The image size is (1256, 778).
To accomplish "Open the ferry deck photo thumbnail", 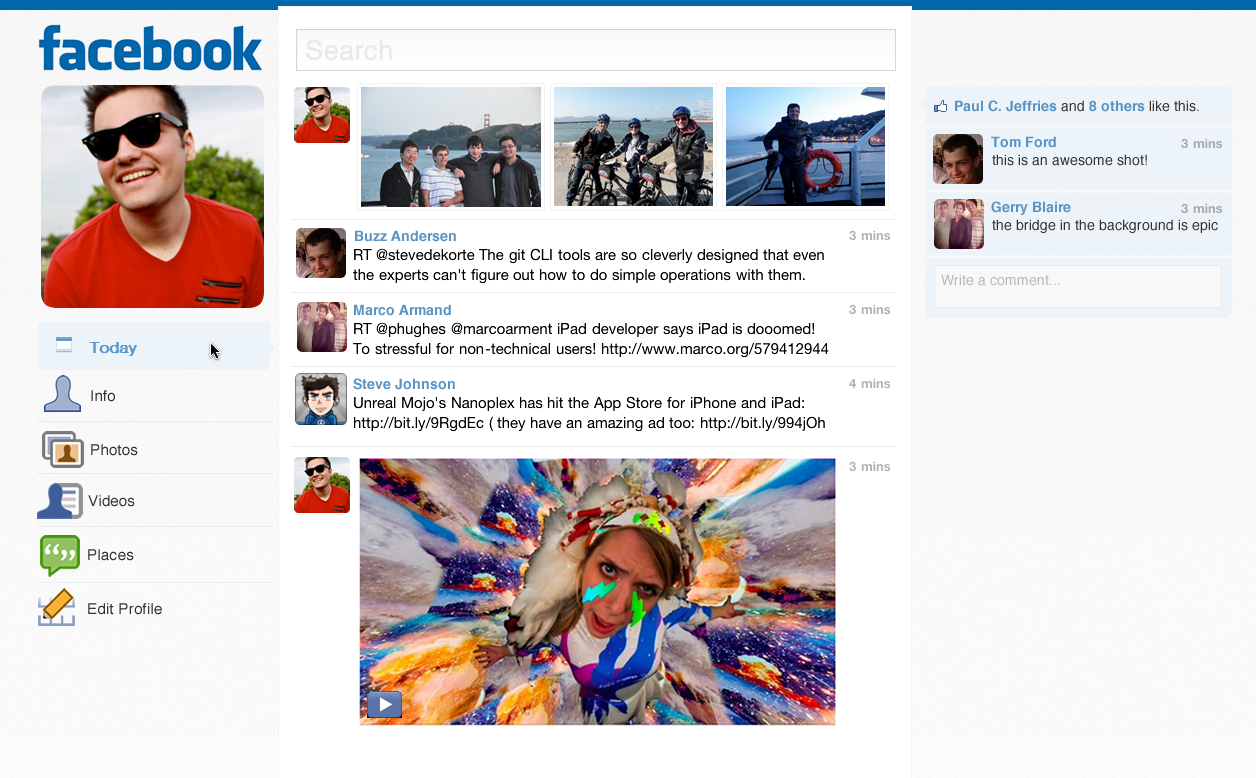I will click(x=805, y=147).
